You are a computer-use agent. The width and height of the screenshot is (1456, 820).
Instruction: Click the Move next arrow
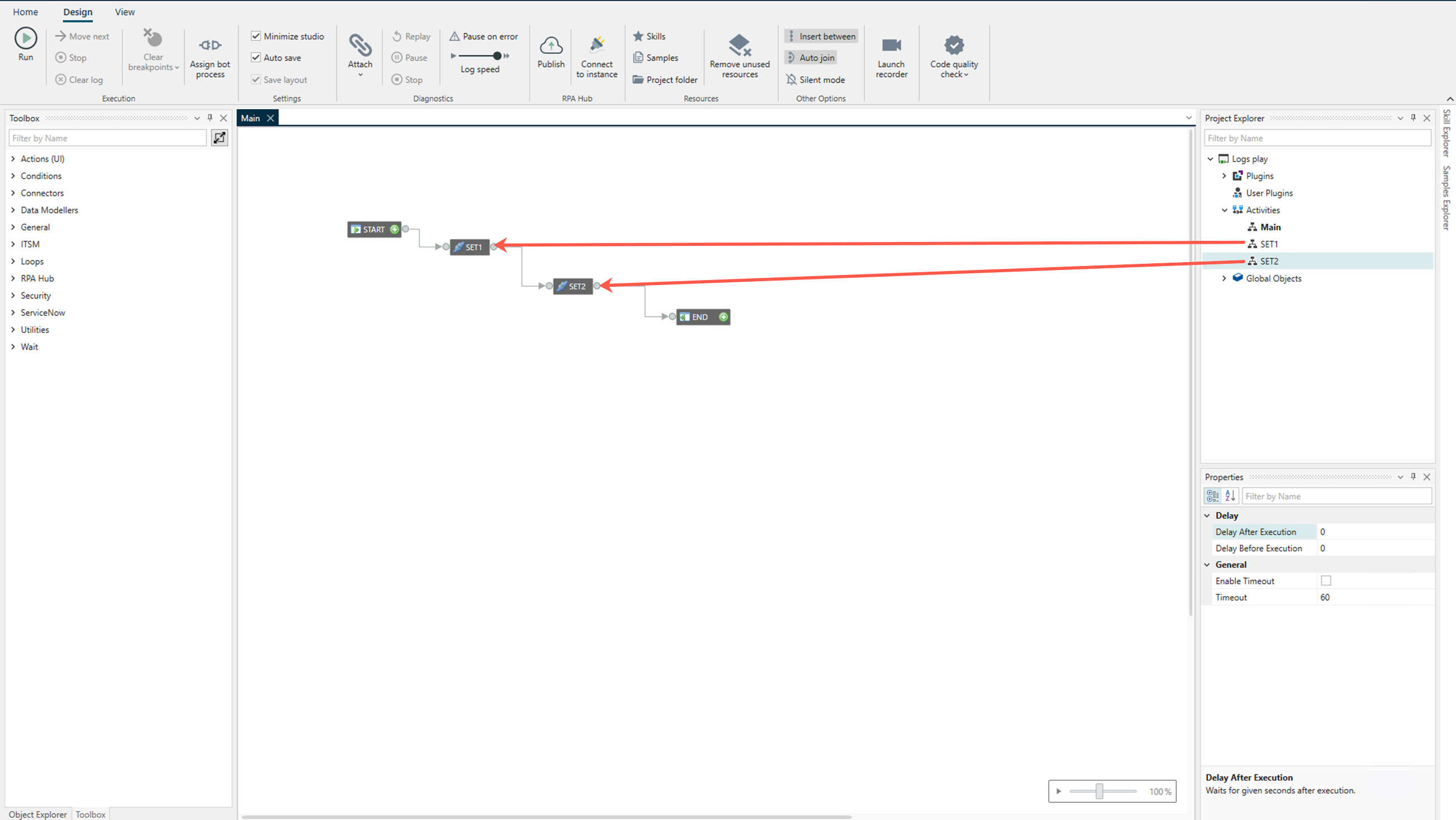click(x=60, y=36)
